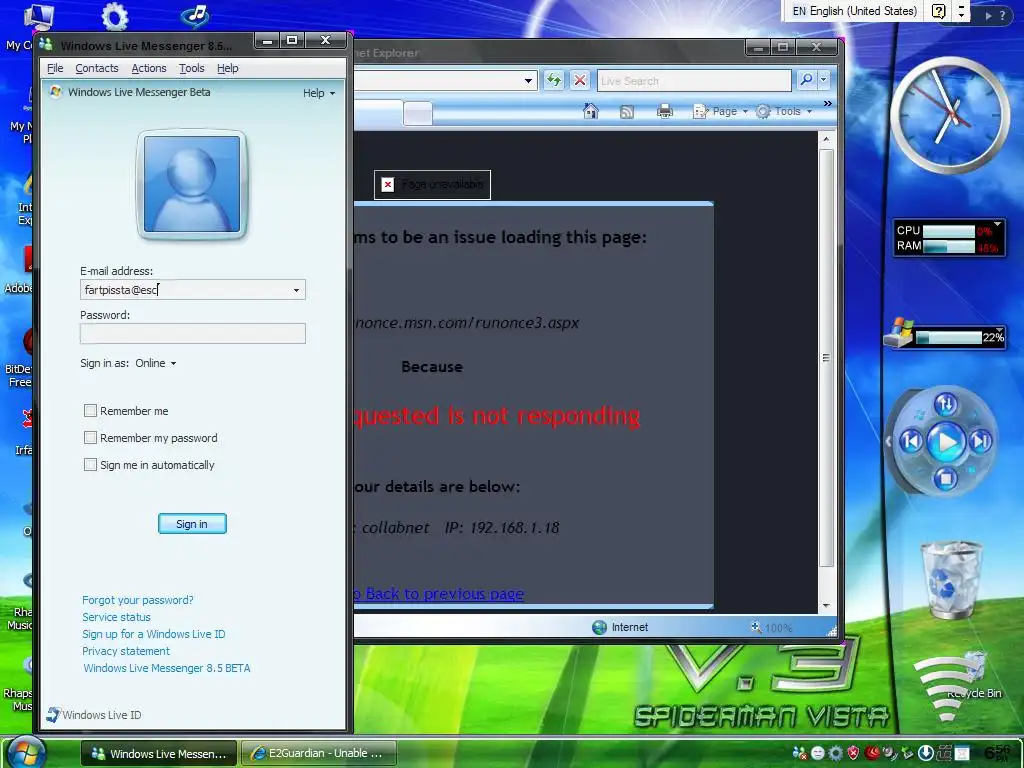Open the Tools menu in Internet Explorer toolbar

point(784,112)
